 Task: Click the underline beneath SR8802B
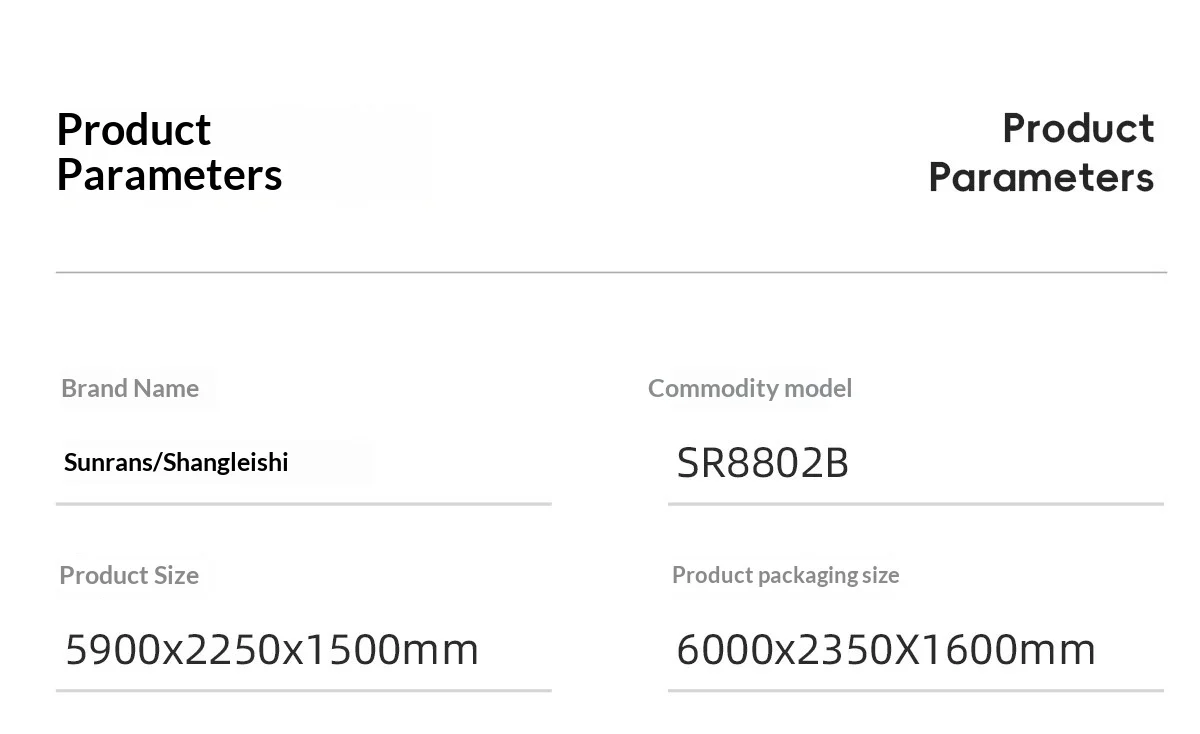click(x=916, y=504)
